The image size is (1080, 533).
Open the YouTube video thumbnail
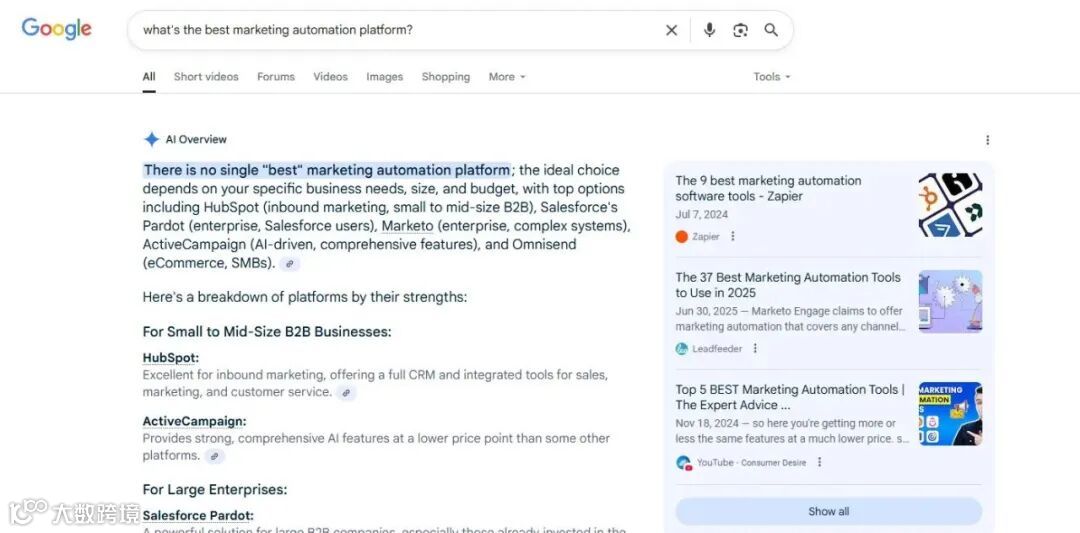tap(951, 414)
